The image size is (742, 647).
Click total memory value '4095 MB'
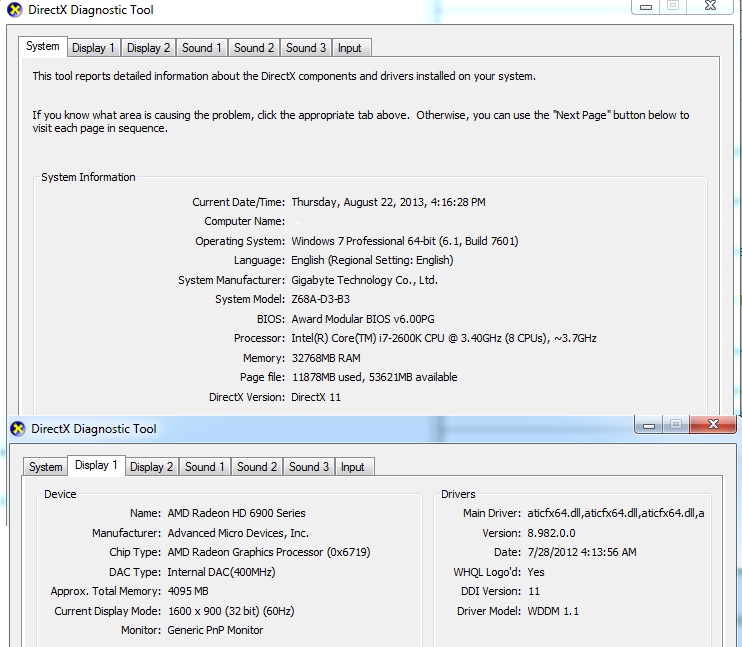pyautogui.click(x=188, y=591)
